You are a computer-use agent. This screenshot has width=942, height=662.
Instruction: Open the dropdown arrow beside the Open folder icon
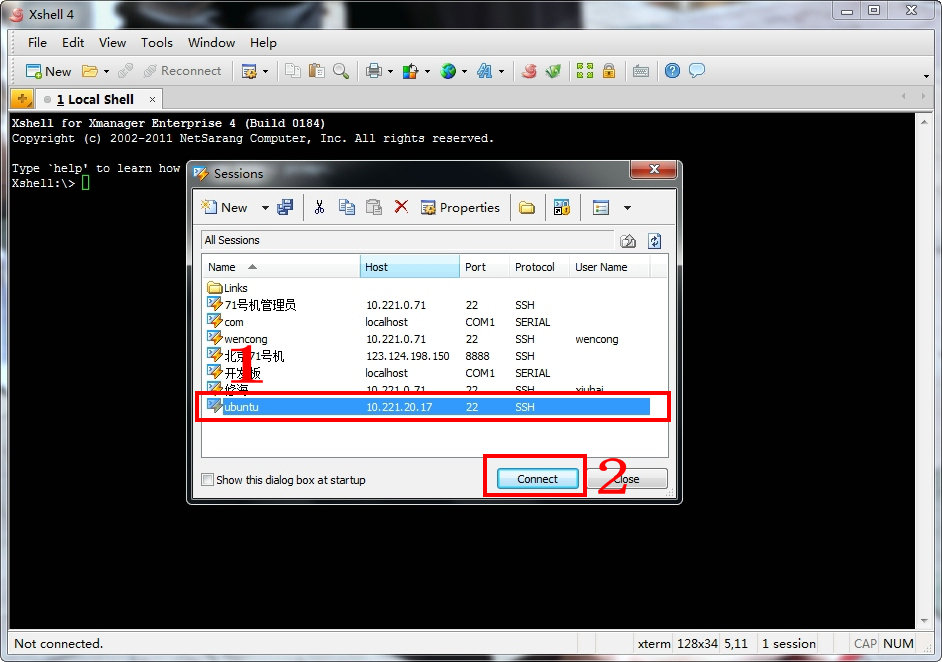click(x=106, y=71)
